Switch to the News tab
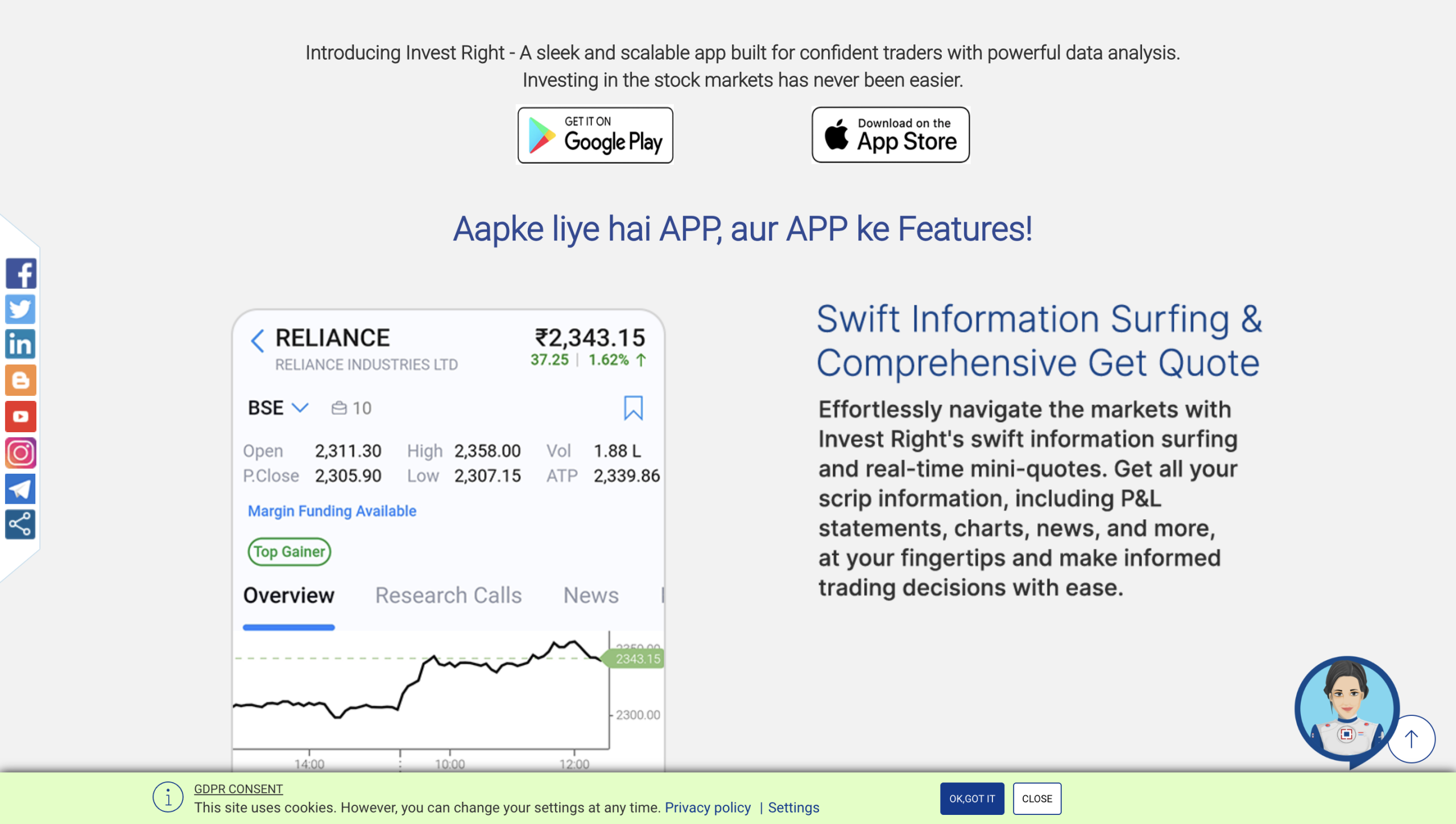This screenshot has width=1456, height=824. point(591,595)
